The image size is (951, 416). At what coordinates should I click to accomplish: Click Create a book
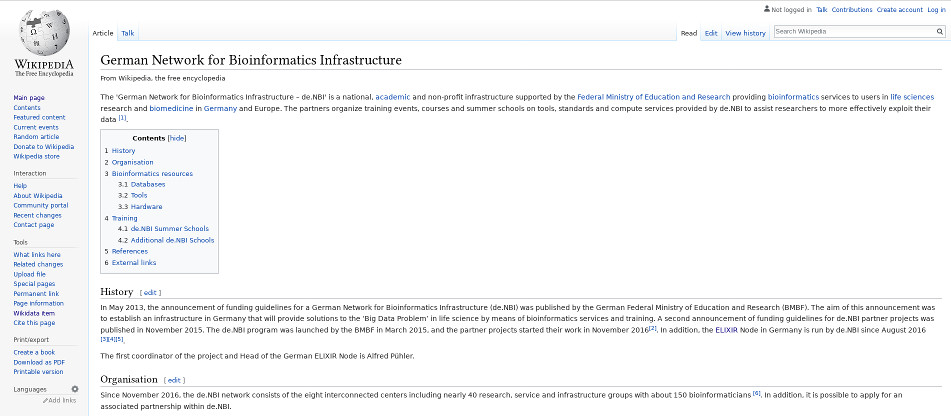click(x=34, y=352)
